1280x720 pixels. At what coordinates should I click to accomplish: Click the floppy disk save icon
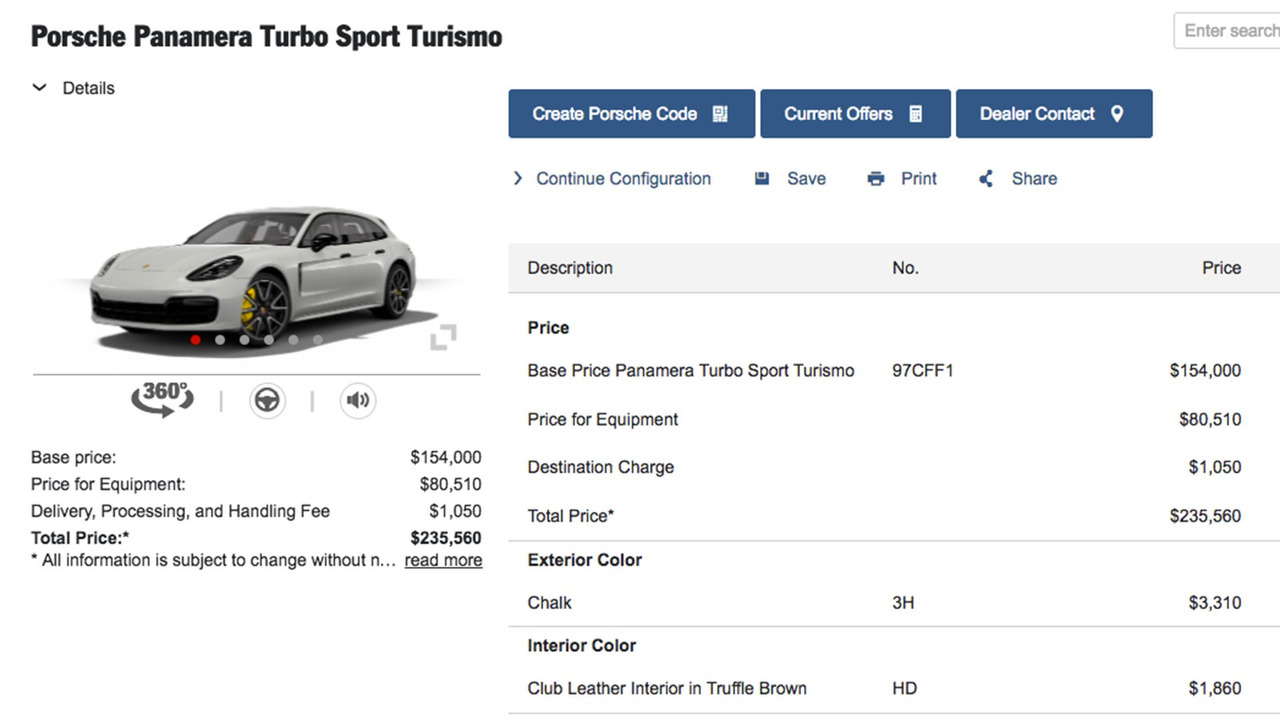pyautogui.click(x=762, y=179)
